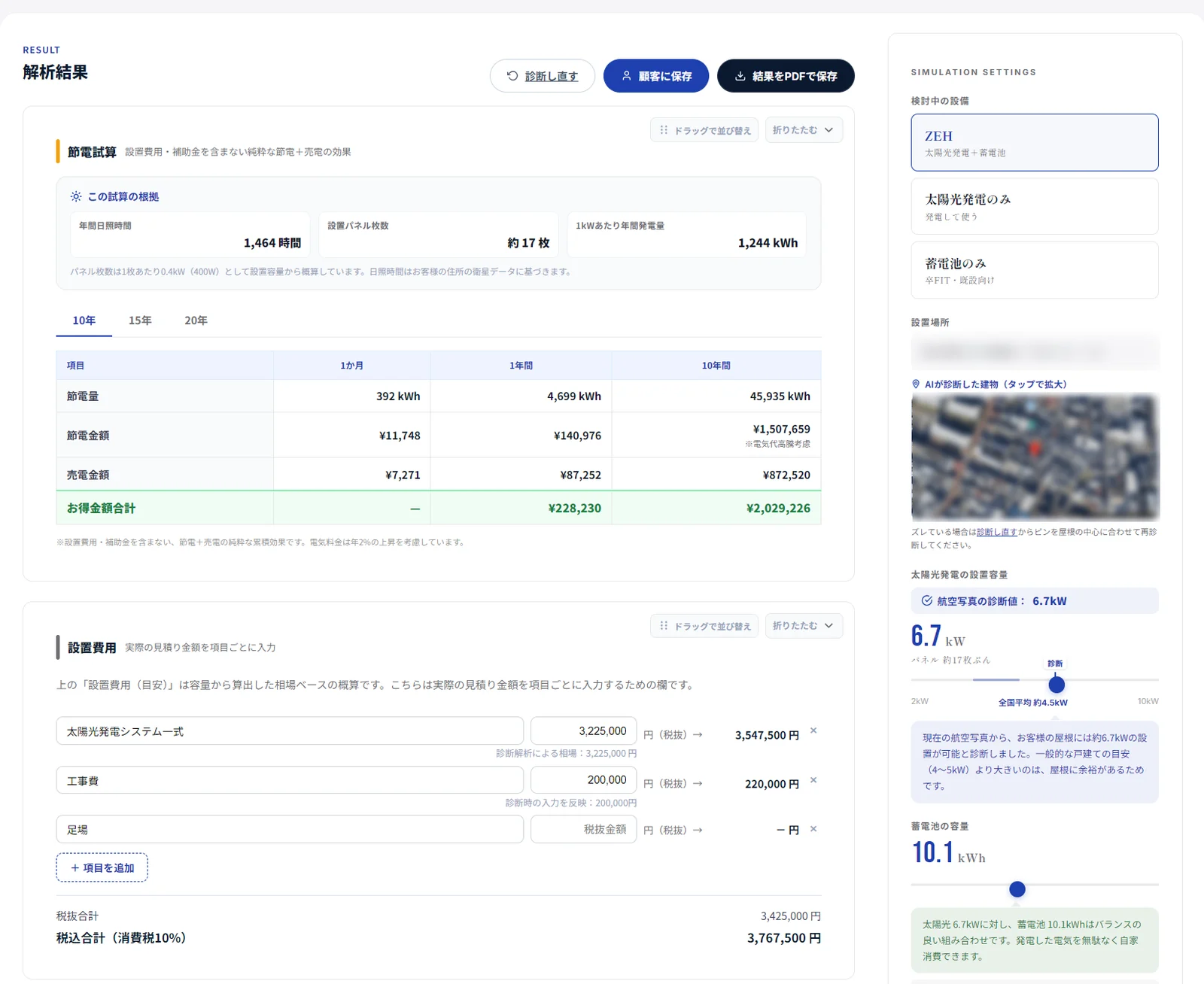Click the 診断 marker label above slider
This screenshot has height=984, width=1204.
coord(1055,664)
